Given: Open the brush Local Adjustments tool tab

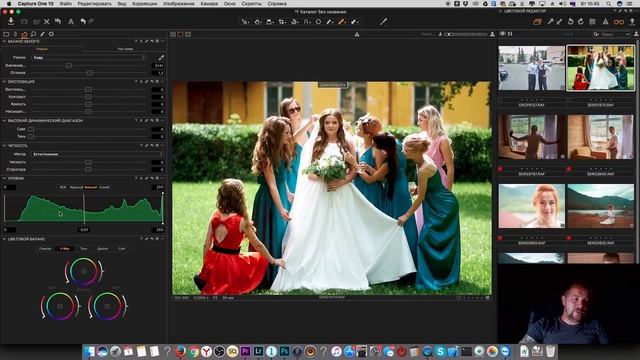Looking at the screenshot, I should pyautogui.click(x=42, y=34).
